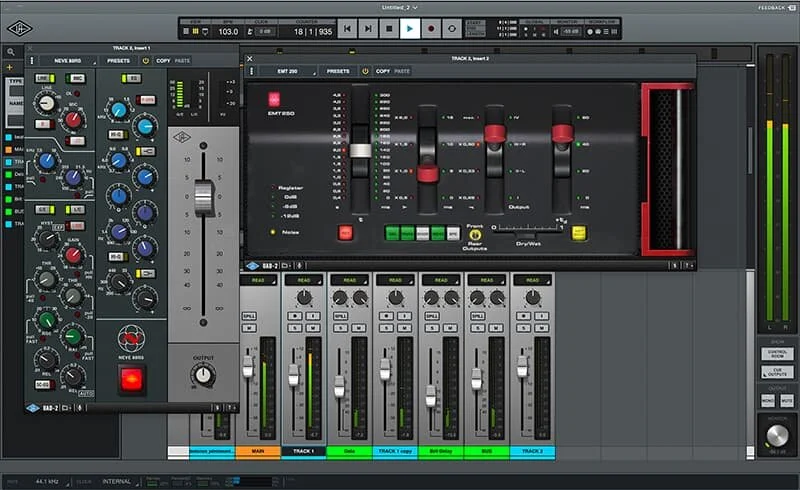Open PRESETS in the Neve 88RS window
Image resolution: width=800 pixels, height=490 pixels.
[x=118, y=61]
